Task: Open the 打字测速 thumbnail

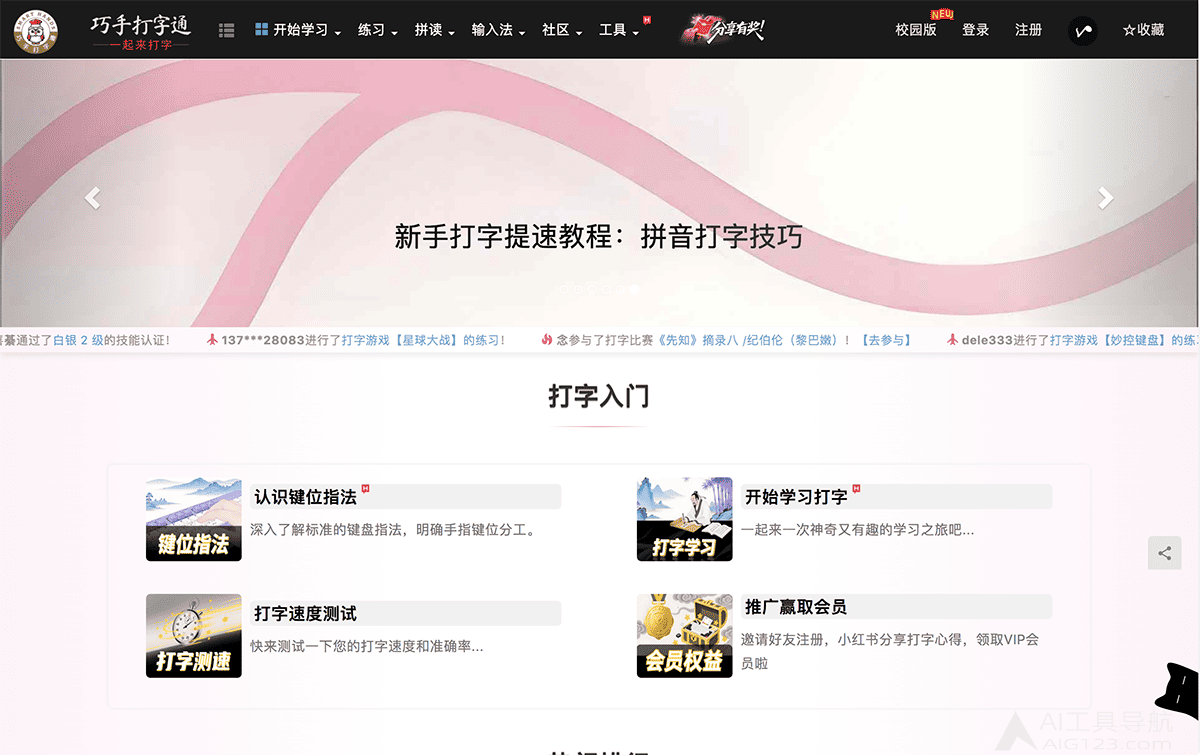Action: click(193, 635)
